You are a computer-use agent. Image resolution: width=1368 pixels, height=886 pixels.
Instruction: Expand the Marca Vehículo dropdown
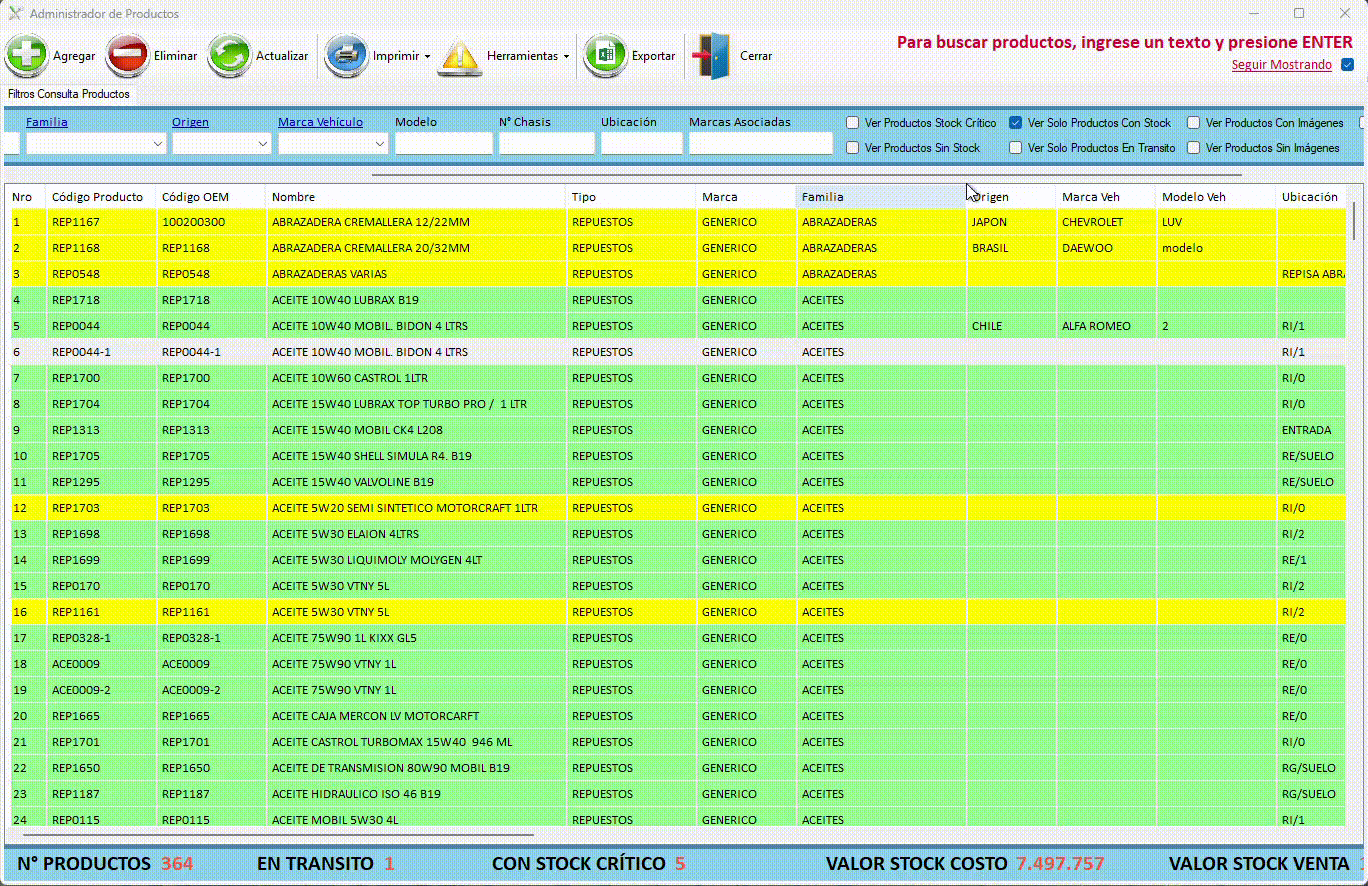click(x=380, y=144)
